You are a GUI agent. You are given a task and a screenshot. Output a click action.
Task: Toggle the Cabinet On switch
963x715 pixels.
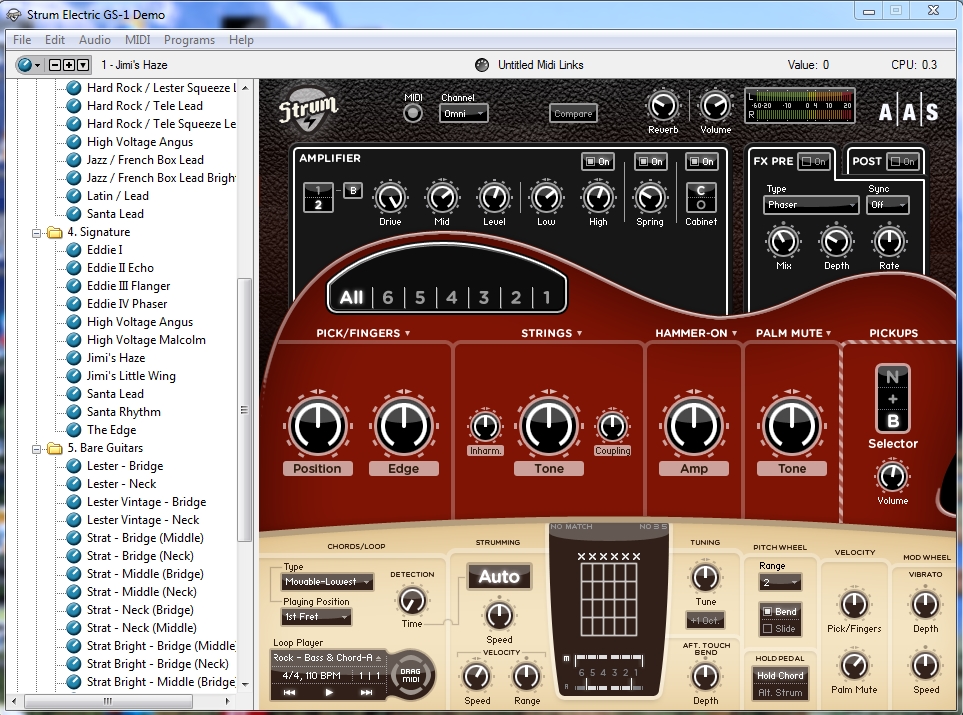701,162
